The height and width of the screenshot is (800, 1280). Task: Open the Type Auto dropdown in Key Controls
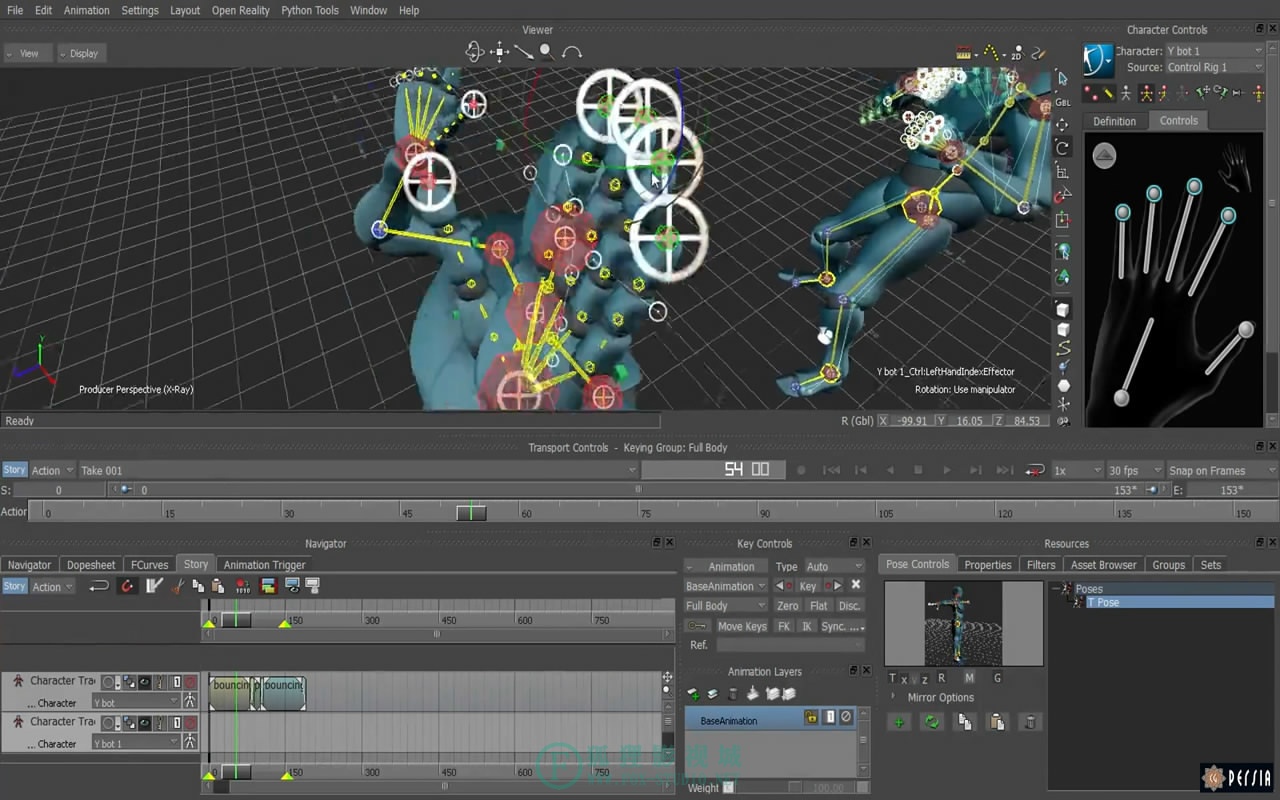coord(834,566)
